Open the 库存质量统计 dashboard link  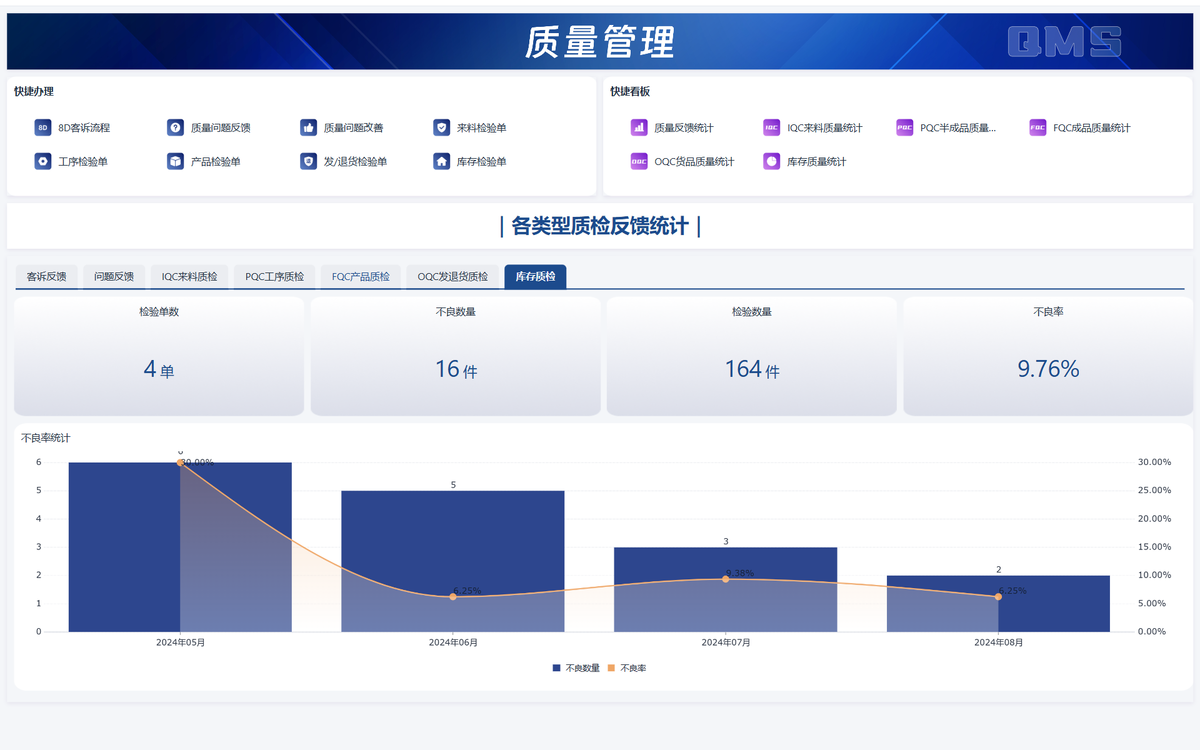point(817,161)
